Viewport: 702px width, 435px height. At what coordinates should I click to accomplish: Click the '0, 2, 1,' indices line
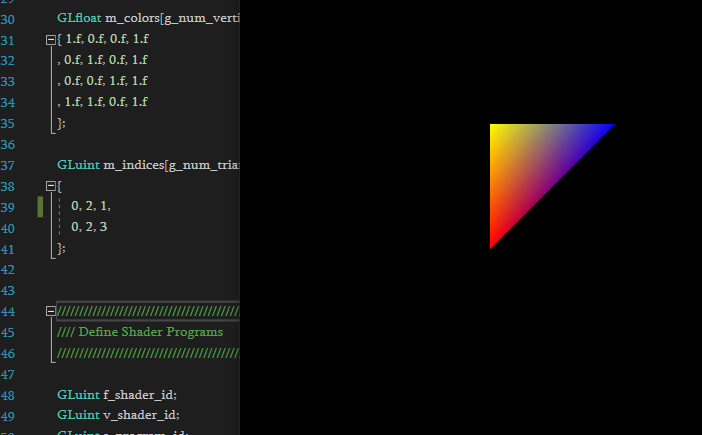91,206
